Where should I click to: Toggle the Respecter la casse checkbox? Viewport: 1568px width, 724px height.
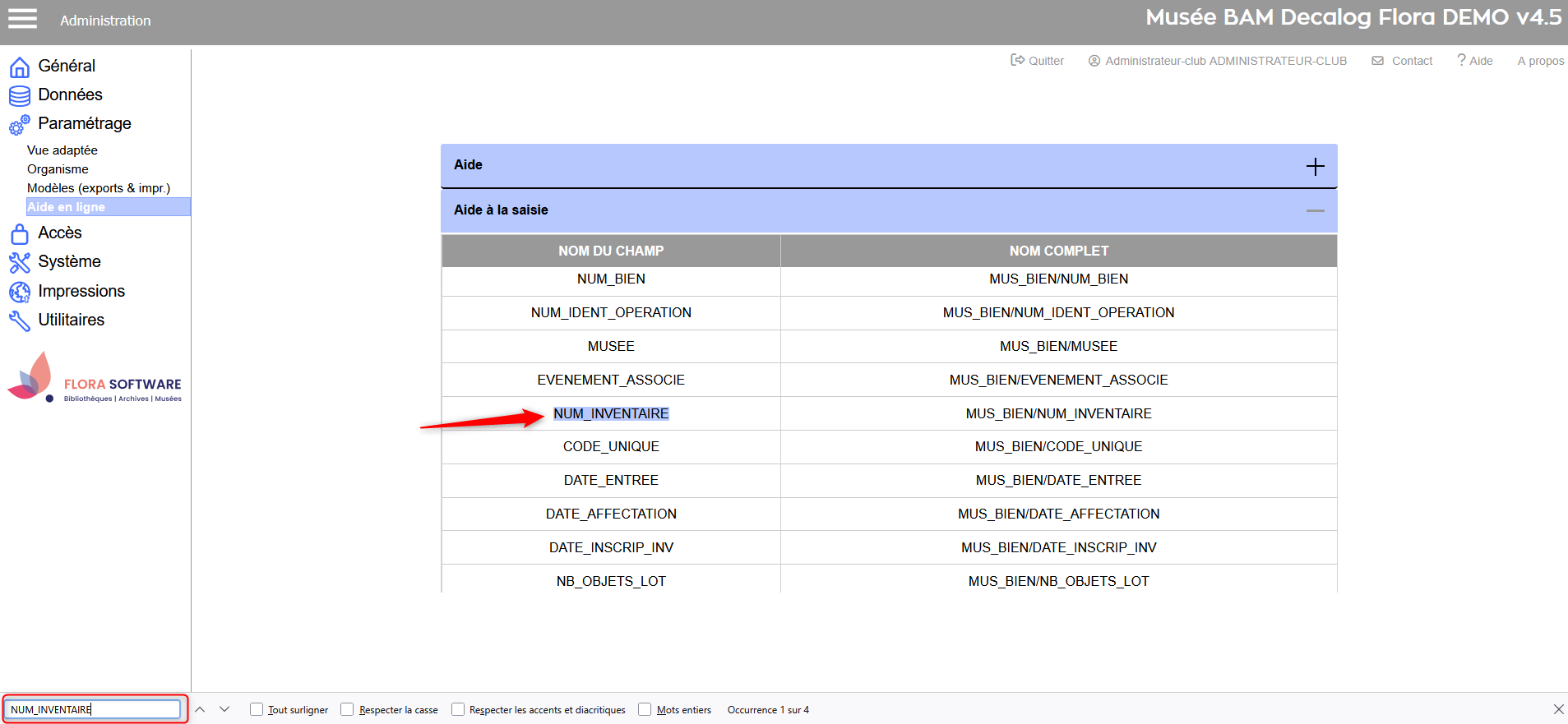pyautogui.click(x=347, y=709)
